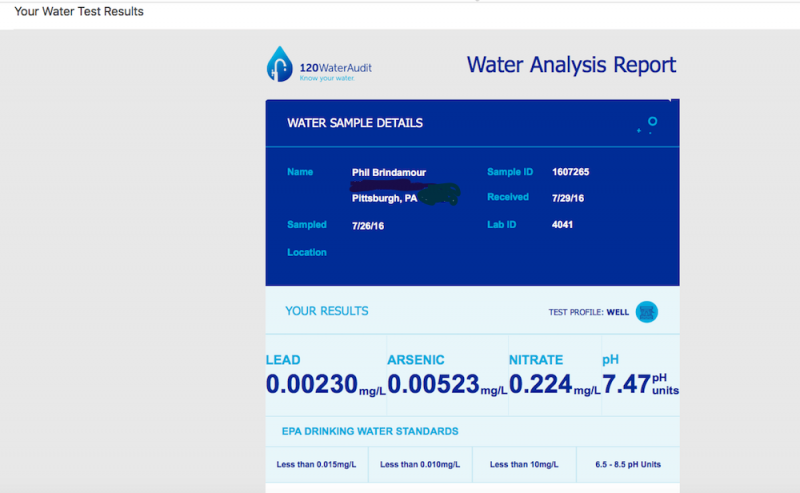Click the 'Received' label
This screenshot has width=800, height=493.
(508, 197)
